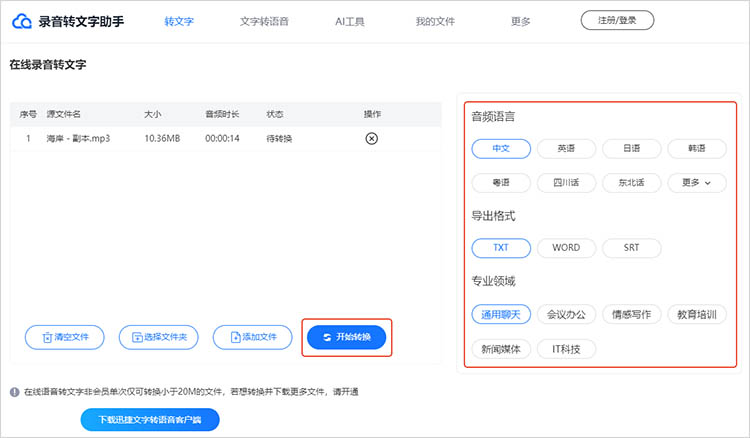Choose WORD export format

(566, 248)
